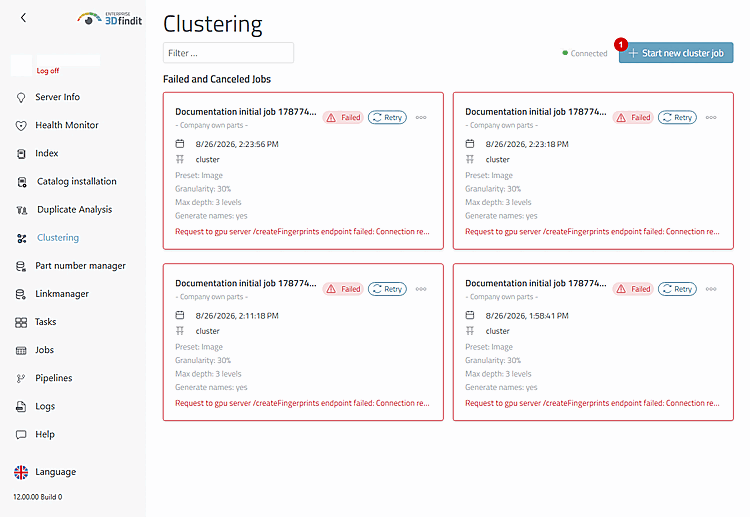Open Server Info page
Screen dimensions: 750x517
(57, 97)
